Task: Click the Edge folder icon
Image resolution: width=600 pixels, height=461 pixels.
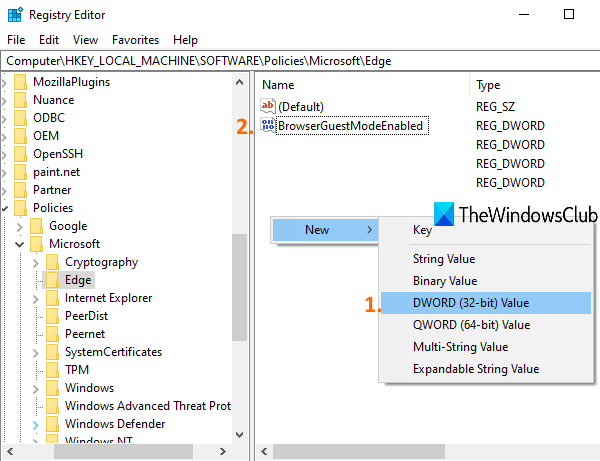Action: 52,280
